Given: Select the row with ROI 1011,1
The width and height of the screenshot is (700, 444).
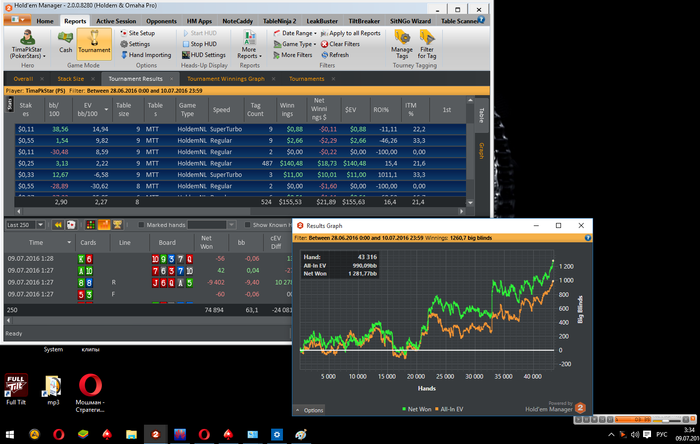Looking at the screenshot, I should (241, 175).
